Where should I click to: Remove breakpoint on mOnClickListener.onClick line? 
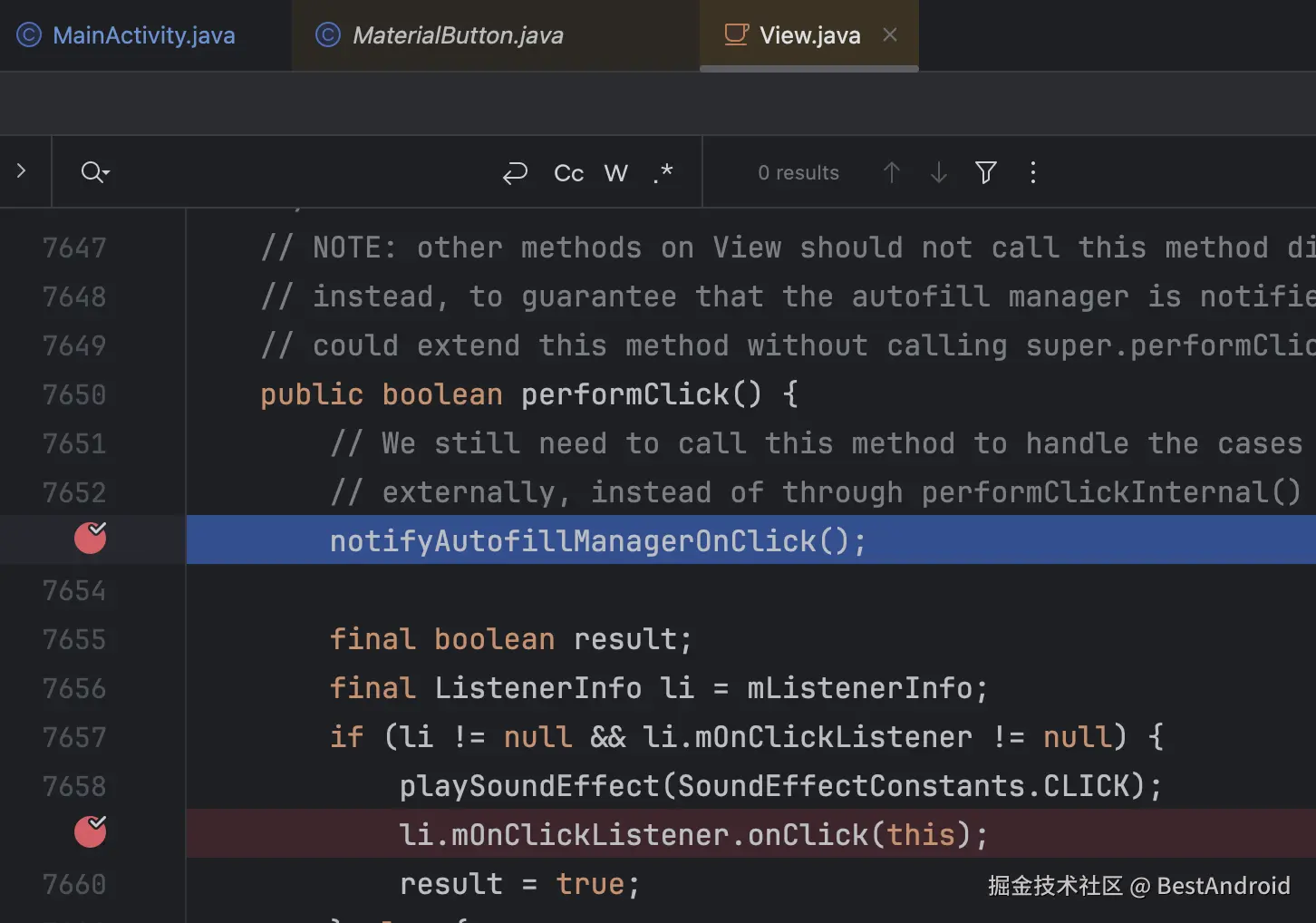(91, 831)
